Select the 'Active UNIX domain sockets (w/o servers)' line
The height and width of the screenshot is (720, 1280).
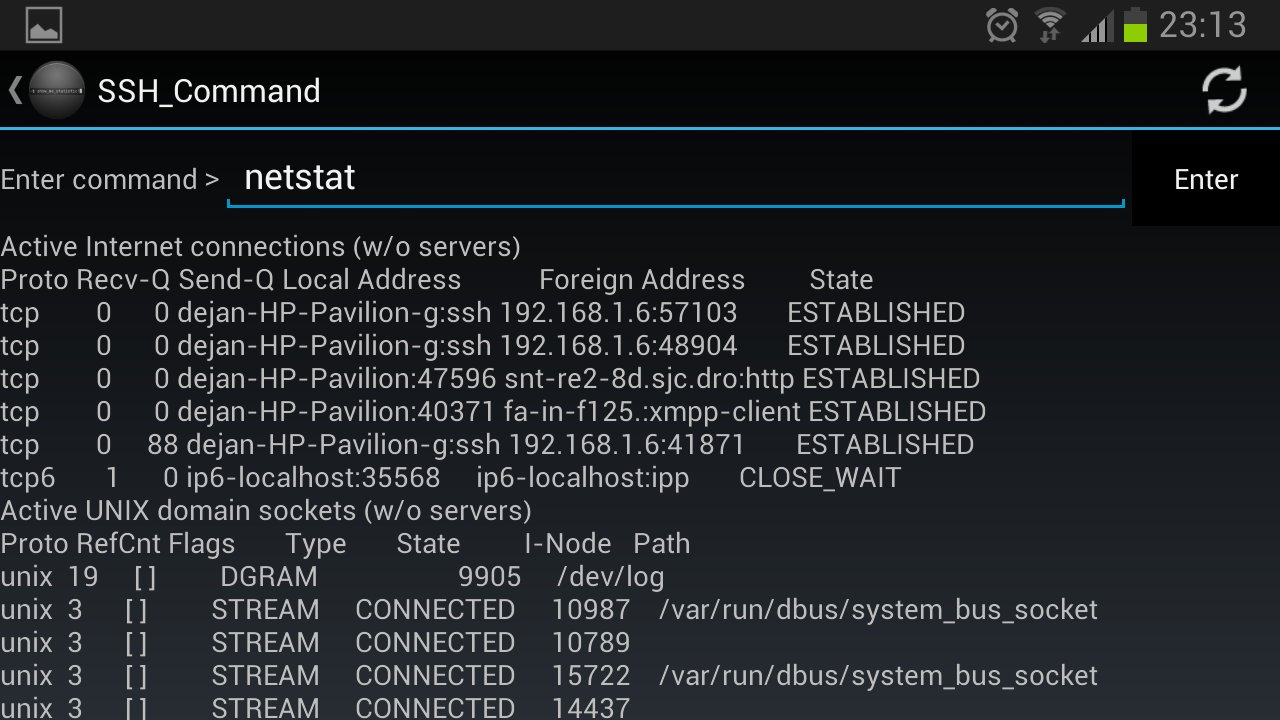click(266, 511)
